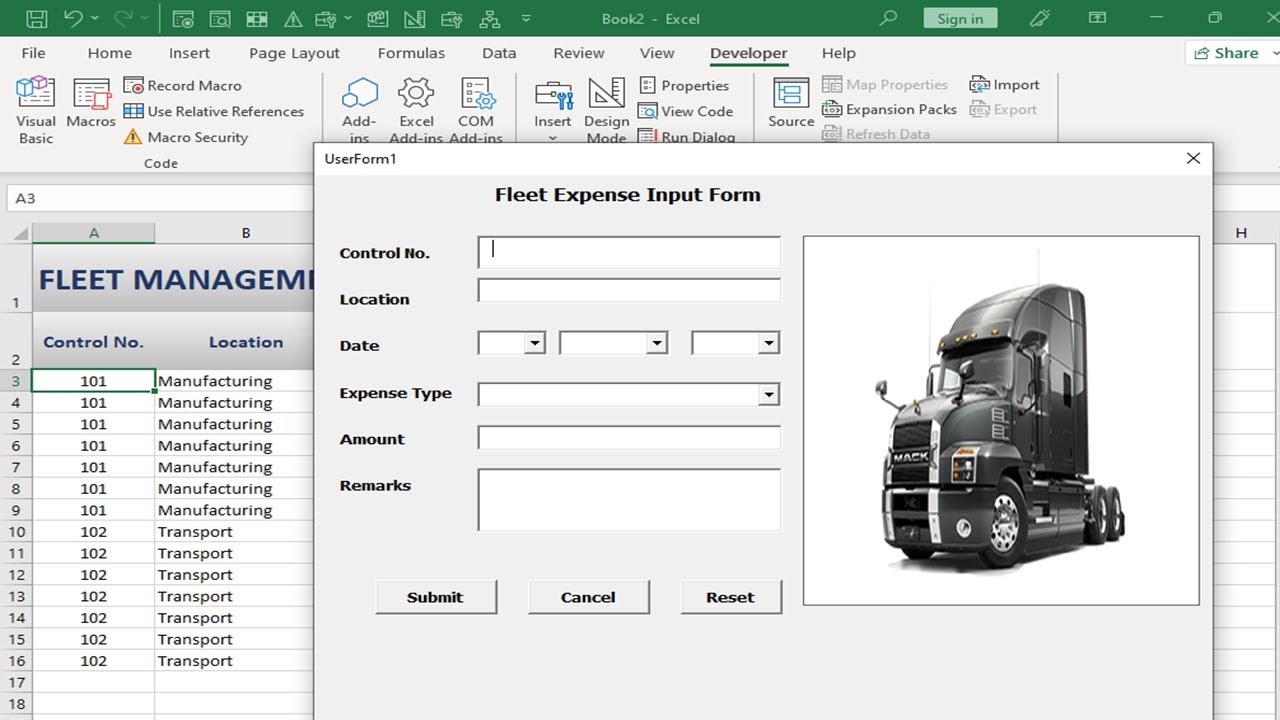Screen dimensions: 1280x720
Task: Open the Review tab
Action: [579, 53]
